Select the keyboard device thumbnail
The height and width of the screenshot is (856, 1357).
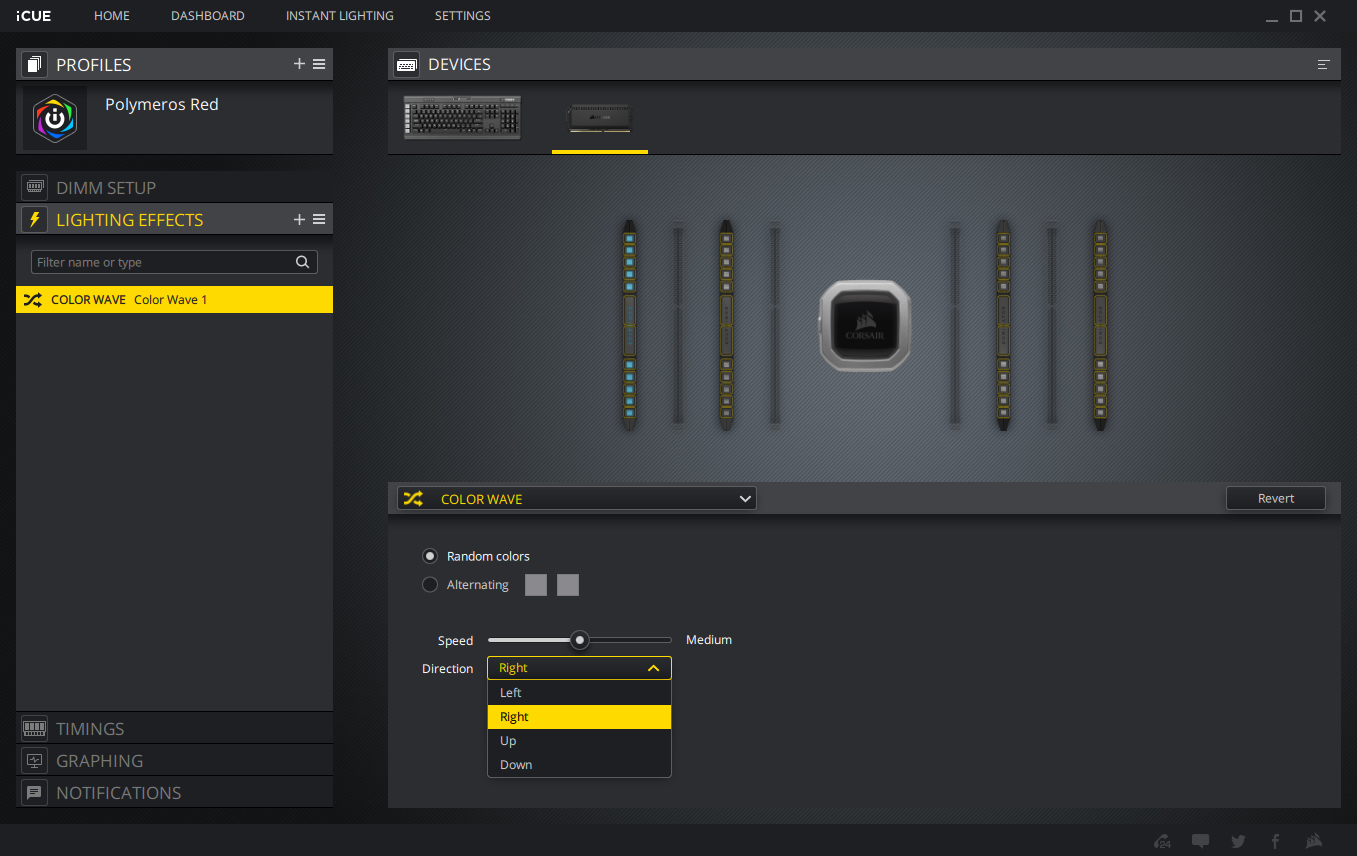pos(462,117)
